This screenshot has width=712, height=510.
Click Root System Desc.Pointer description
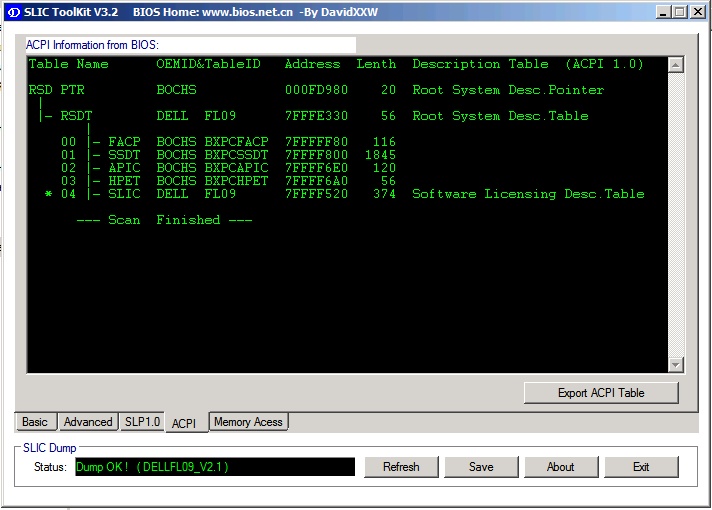508,90
